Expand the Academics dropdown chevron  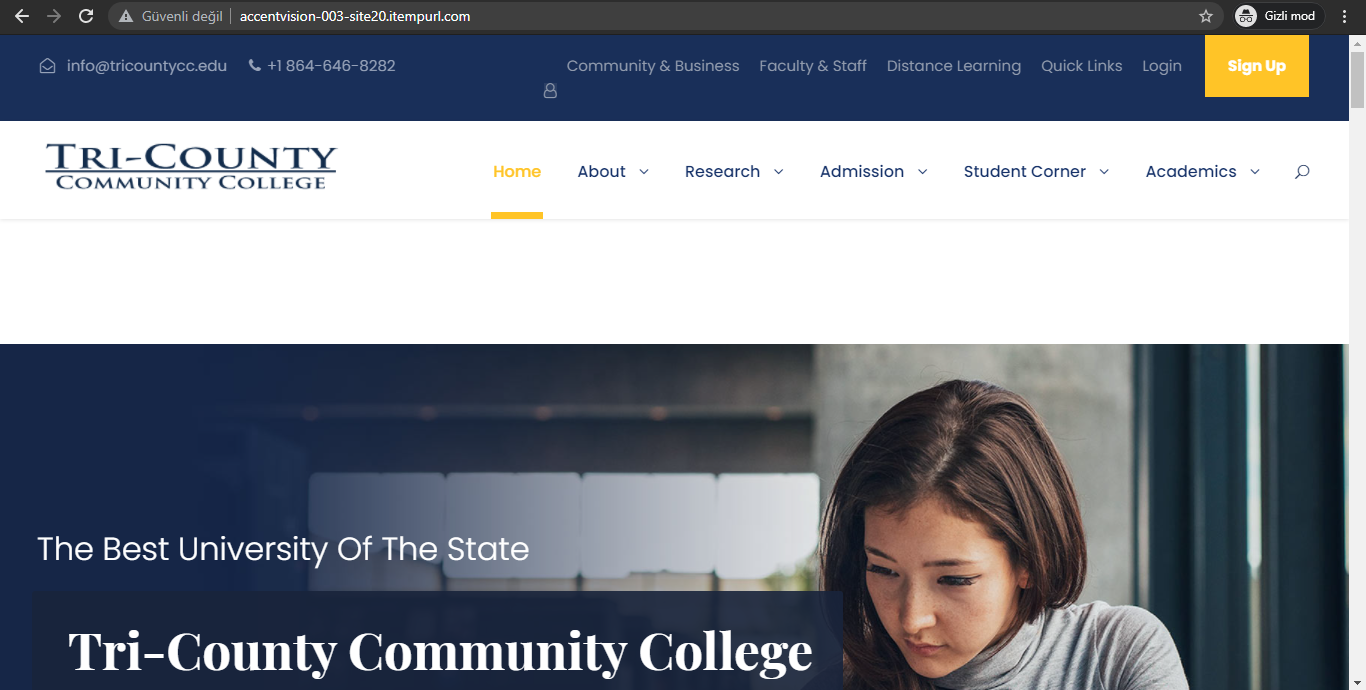coord(1255,172)
